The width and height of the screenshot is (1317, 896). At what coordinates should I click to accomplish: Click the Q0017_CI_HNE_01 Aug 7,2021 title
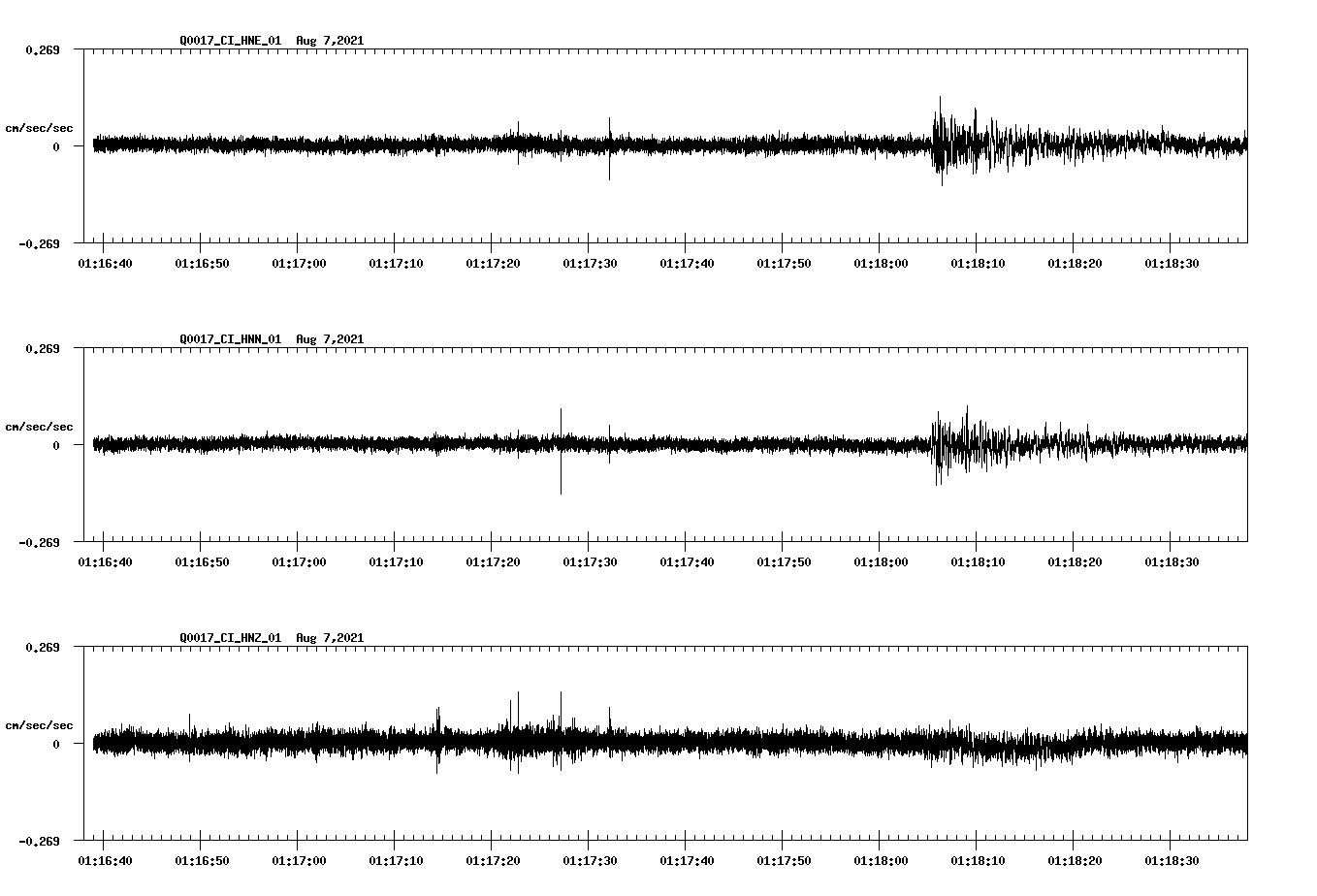coord(272,41)
